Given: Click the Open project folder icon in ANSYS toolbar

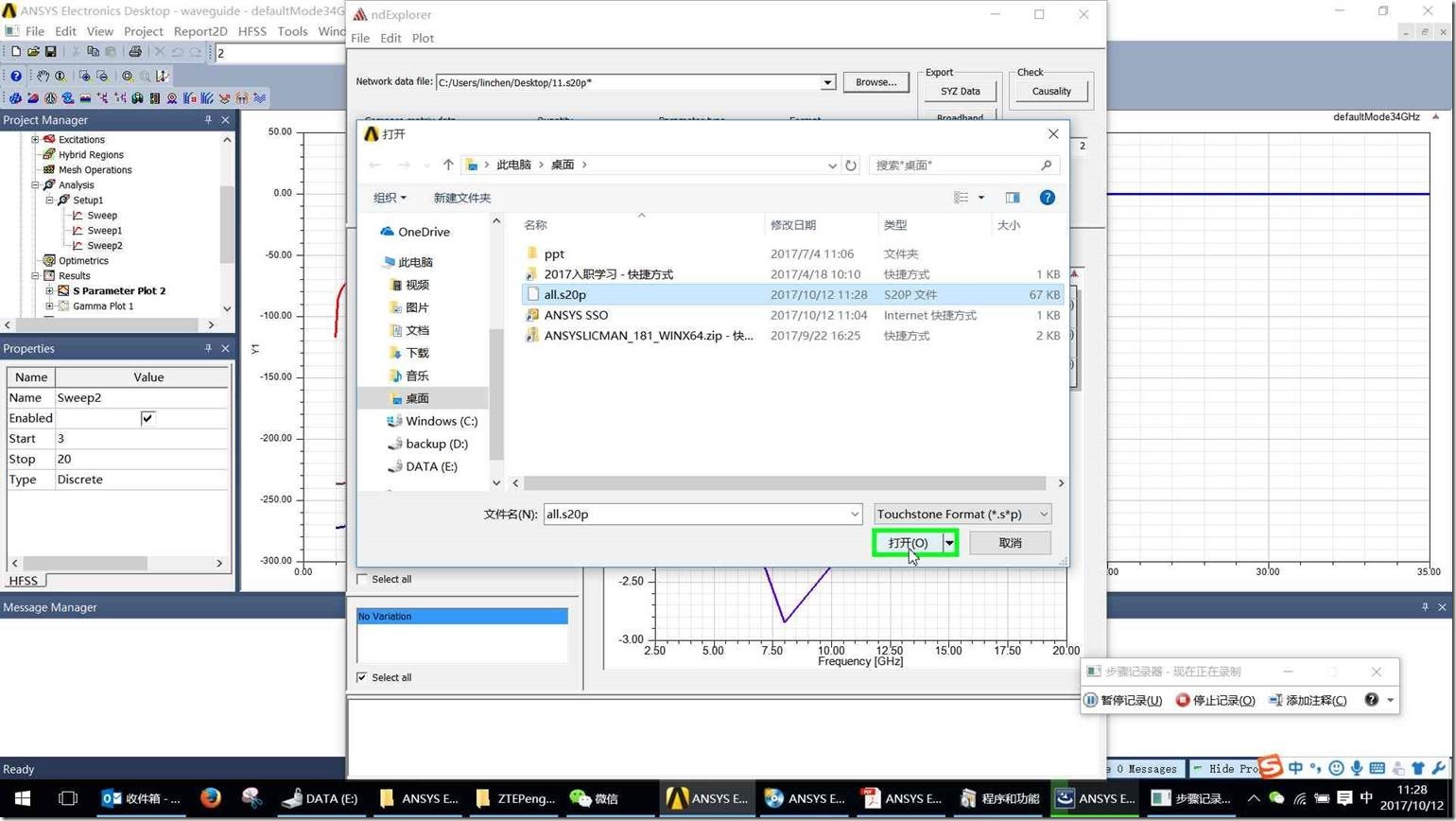Looking at the screenshot, I should pyautogui.click(x=33, y=52).
